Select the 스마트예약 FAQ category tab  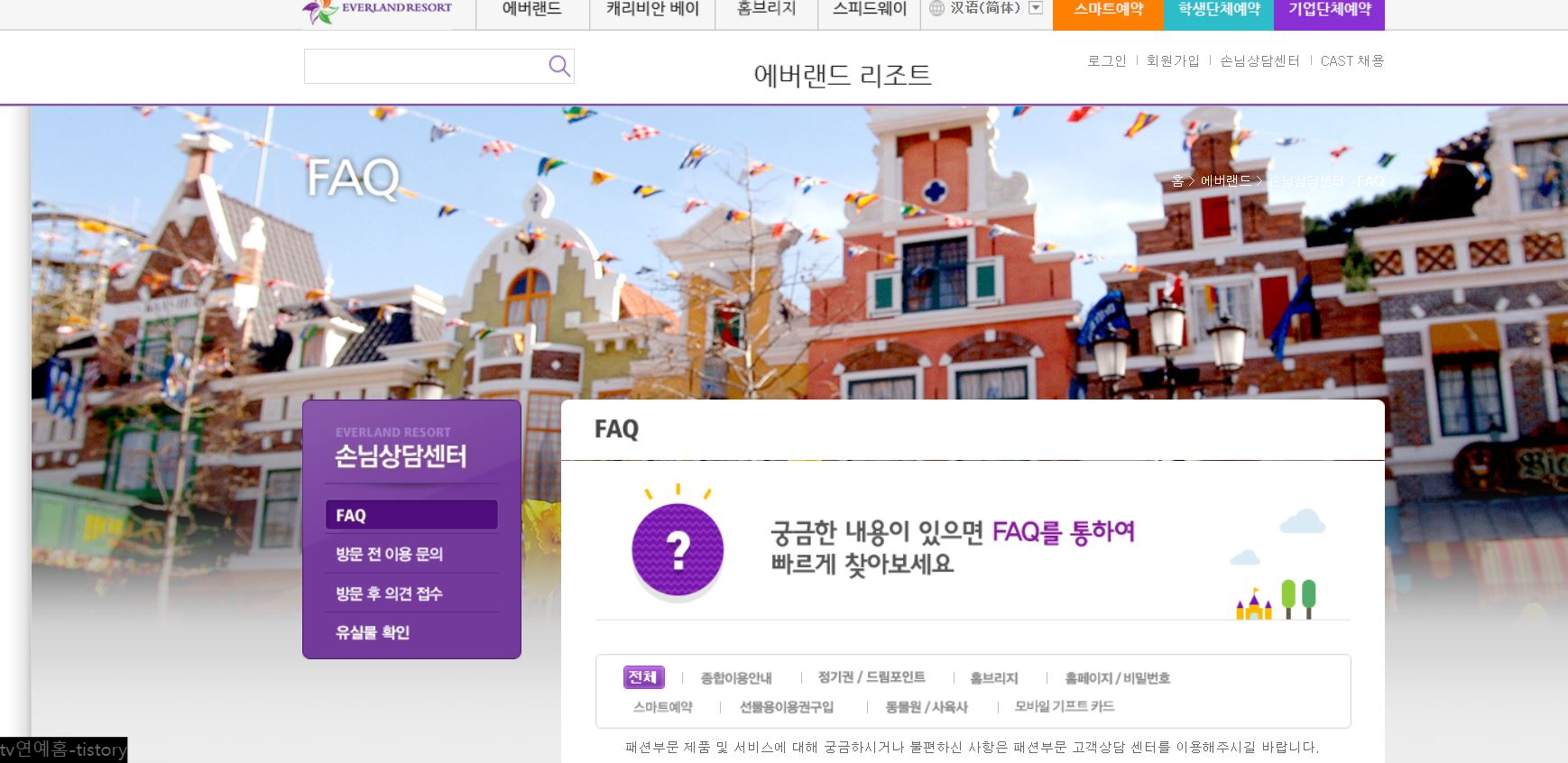point(663,707)
